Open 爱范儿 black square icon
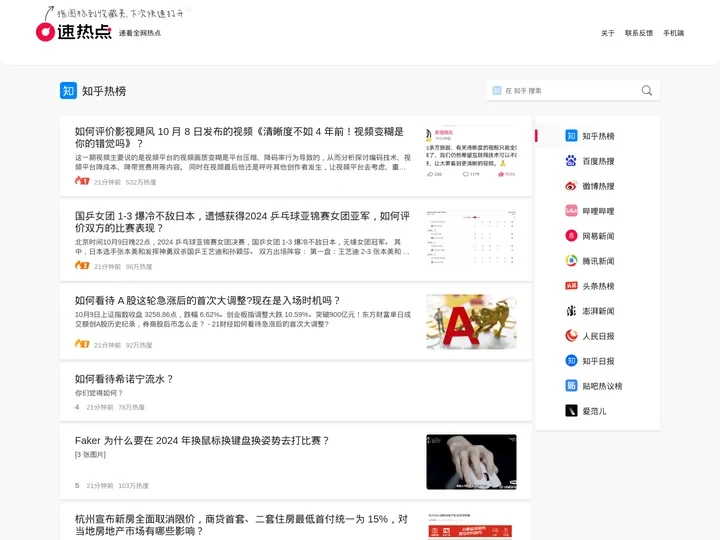Viewport: 720px width, 540px height. 571,411
